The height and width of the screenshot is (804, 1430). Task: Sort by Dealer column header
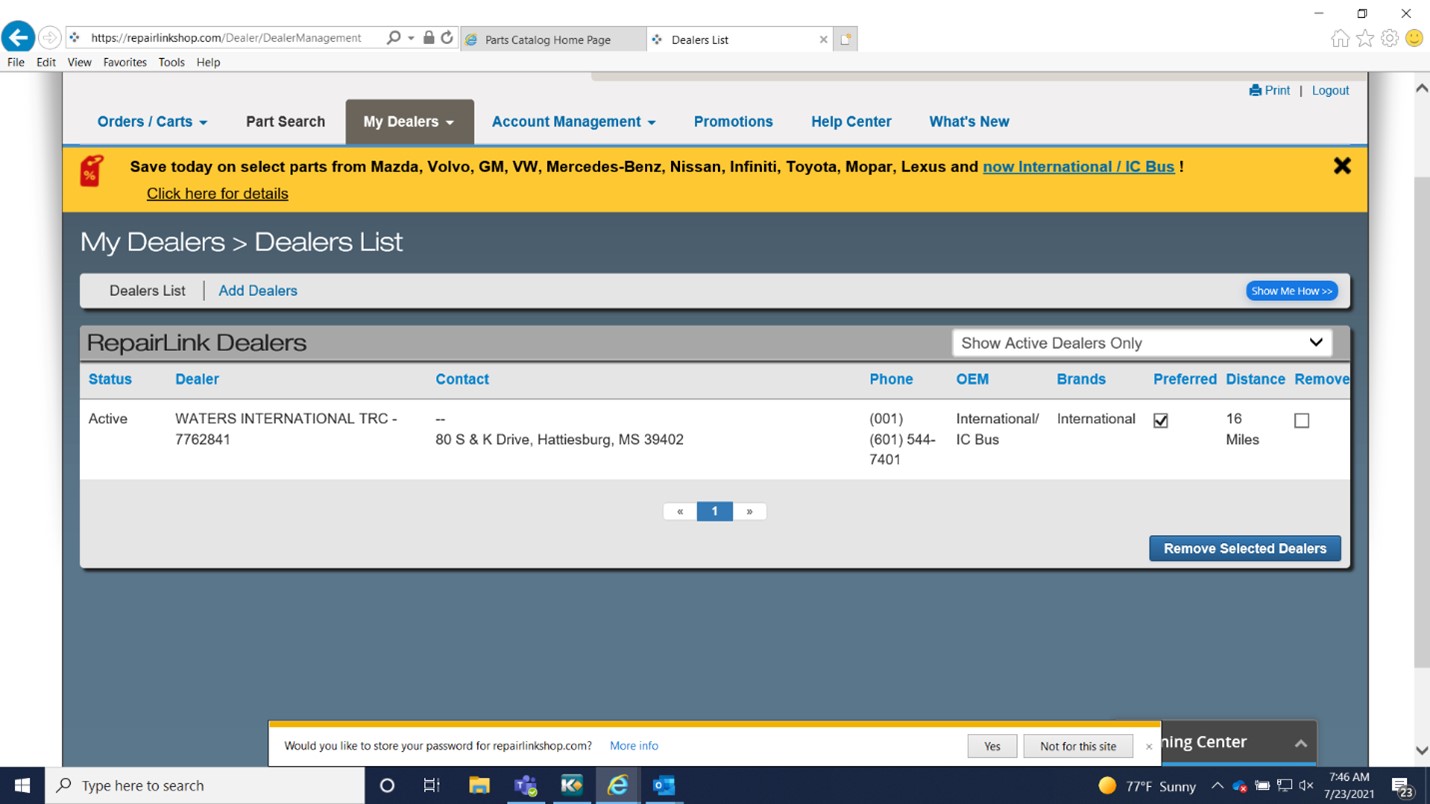[197, 379]
